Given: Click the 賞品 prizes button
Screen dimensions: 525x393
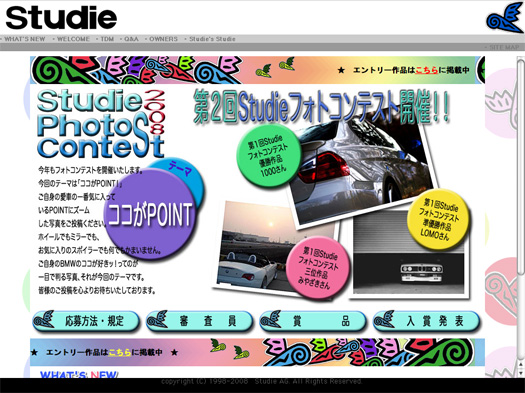Looking at the screenshot, I should (313, 321).
